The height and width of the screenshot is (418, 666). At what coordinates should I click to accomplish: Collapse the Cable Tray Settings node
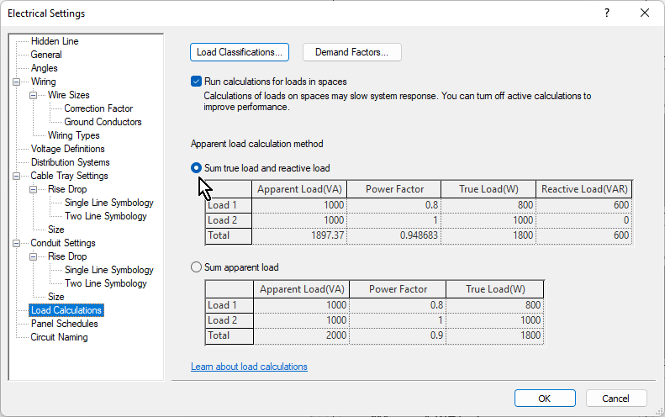click(18, 176)
